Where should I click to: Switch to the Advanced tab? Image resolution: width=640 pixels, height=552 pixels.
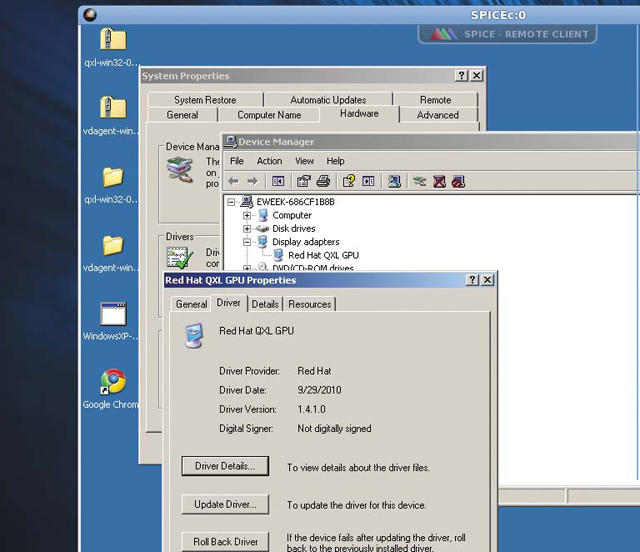point(438,115)
